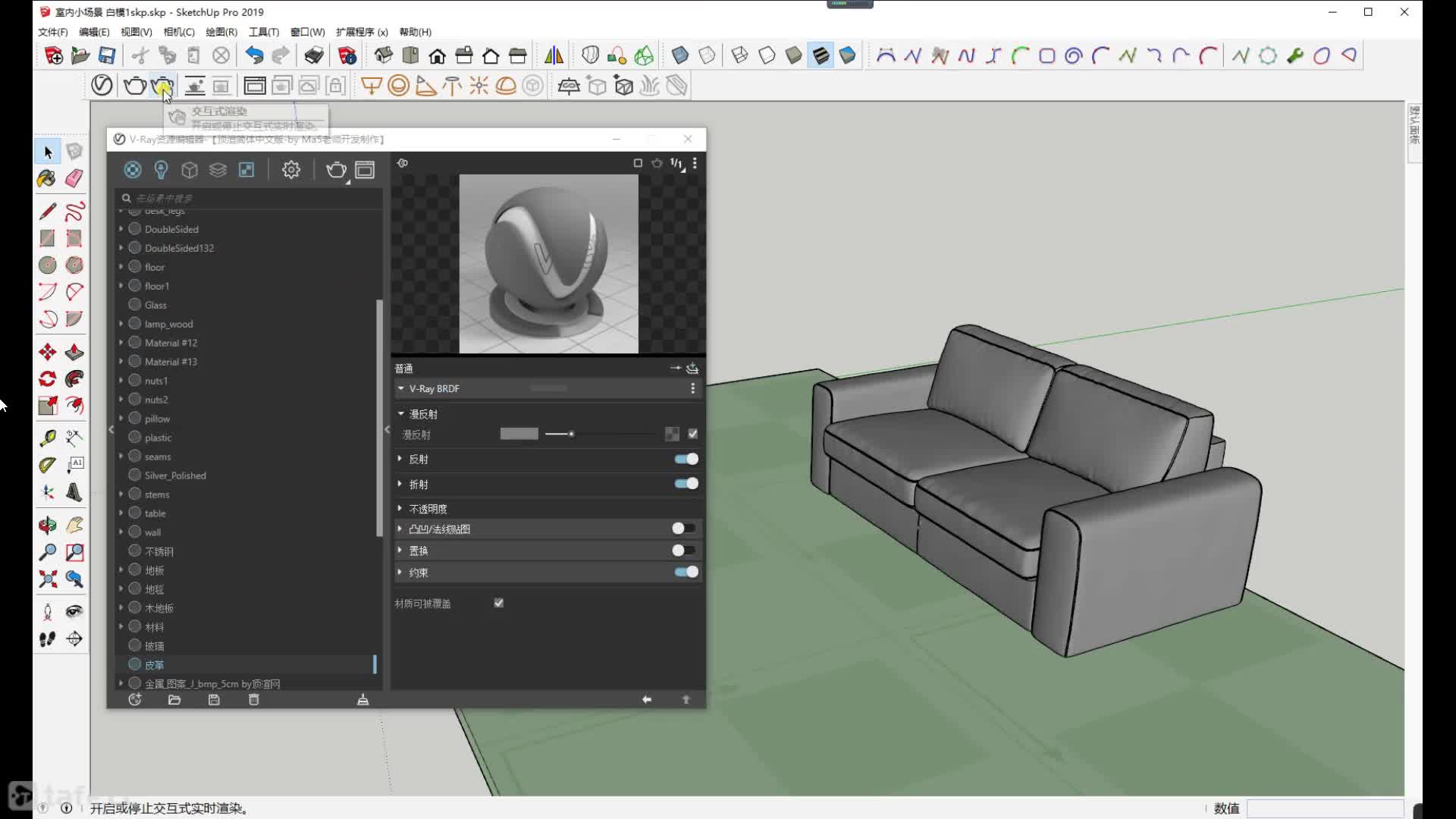Toggle the 反射 reflection switch
The image size is (1456, 819).
(x=686, y=459)
